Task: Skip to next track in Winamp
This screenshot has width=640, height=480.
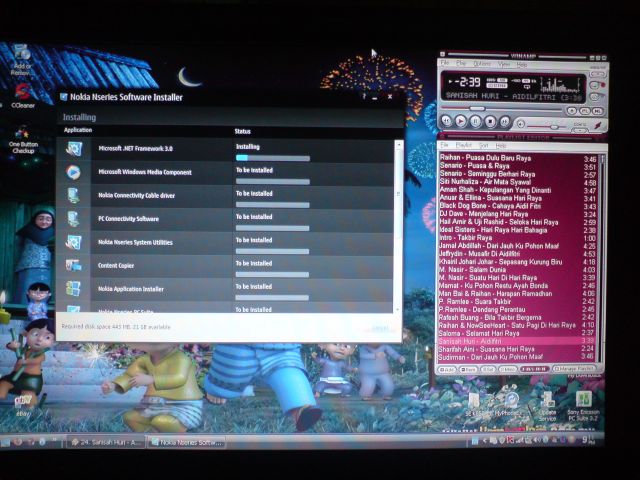Action: pyautogui.click(x=505, y=121)
